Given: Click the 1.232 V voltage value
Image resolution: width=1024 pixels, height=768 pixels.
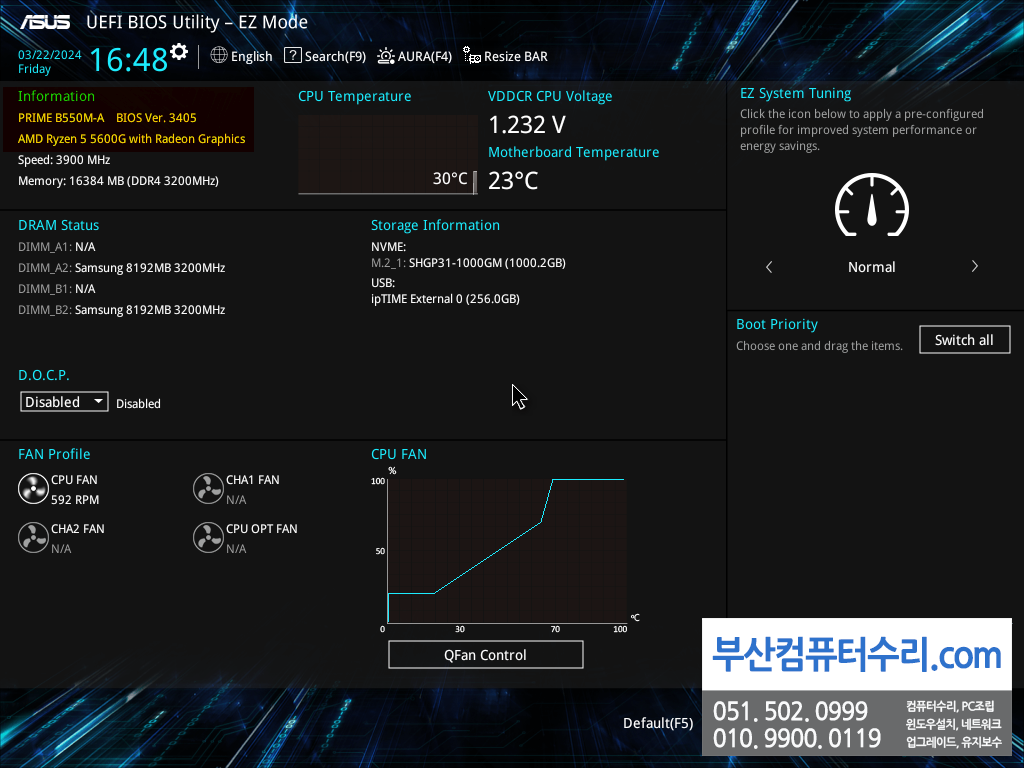Looking at the screenshot, I should click(527, 125).
